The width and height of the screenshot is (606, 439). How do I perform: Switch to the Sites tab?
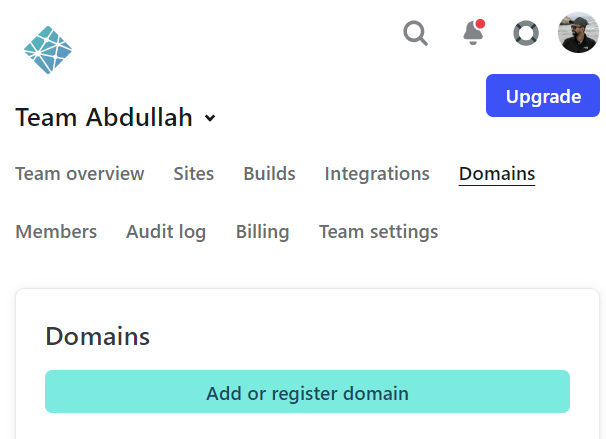pyautogui.click(x=194, y=174)
